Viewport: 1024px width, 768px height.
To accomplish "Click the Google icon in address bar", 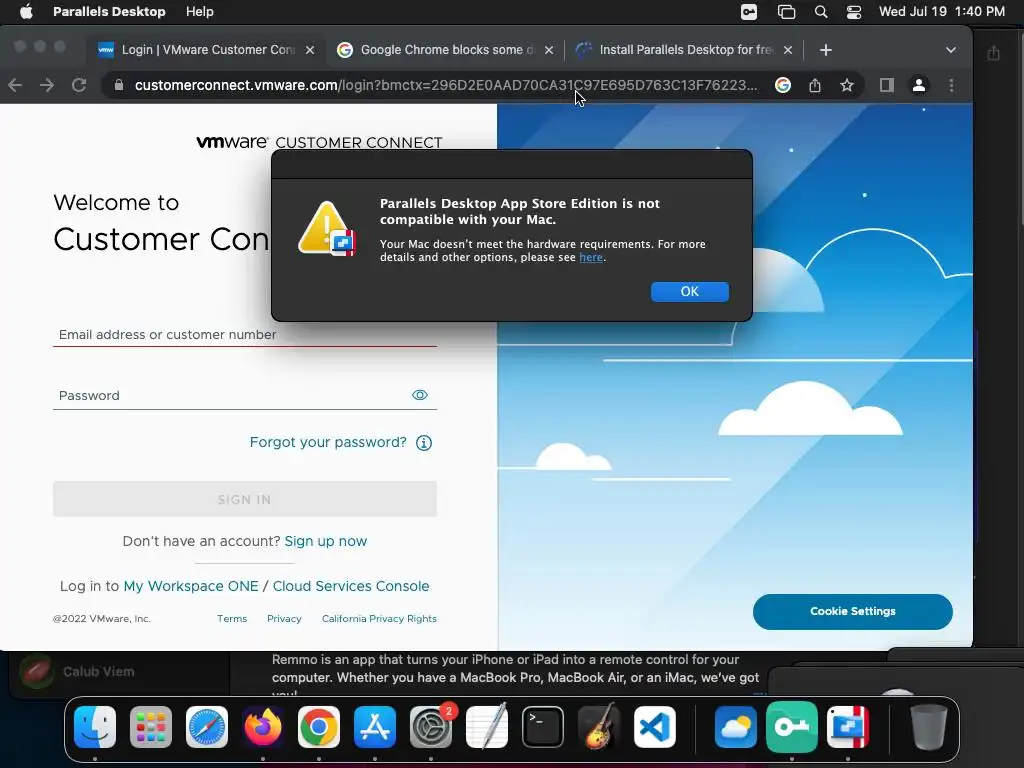I will click(x=783, y=85).
